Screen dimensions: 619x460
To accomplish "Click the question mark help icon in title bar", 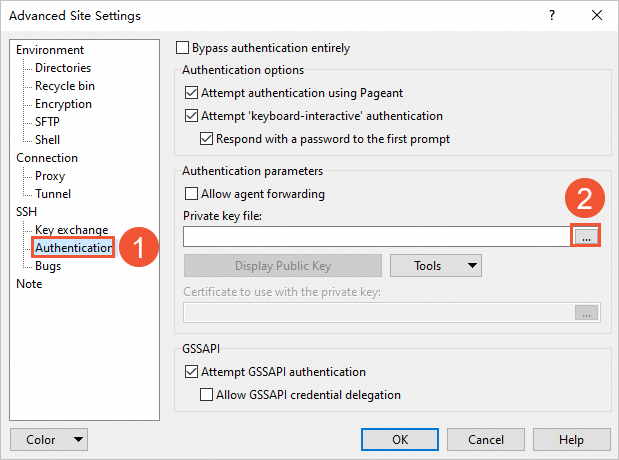I will pos(552,15).
